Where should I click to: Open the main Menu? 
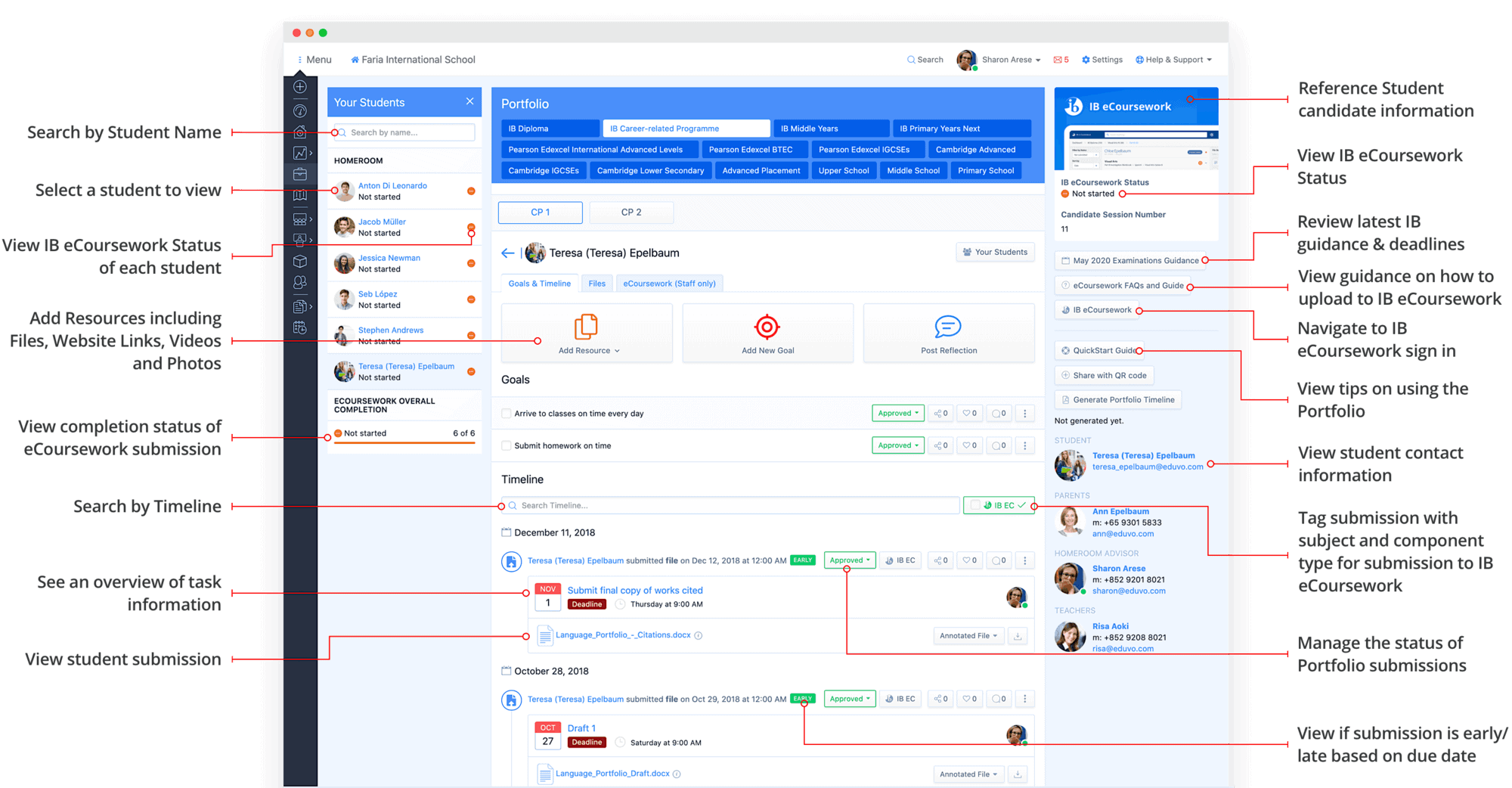314,60
